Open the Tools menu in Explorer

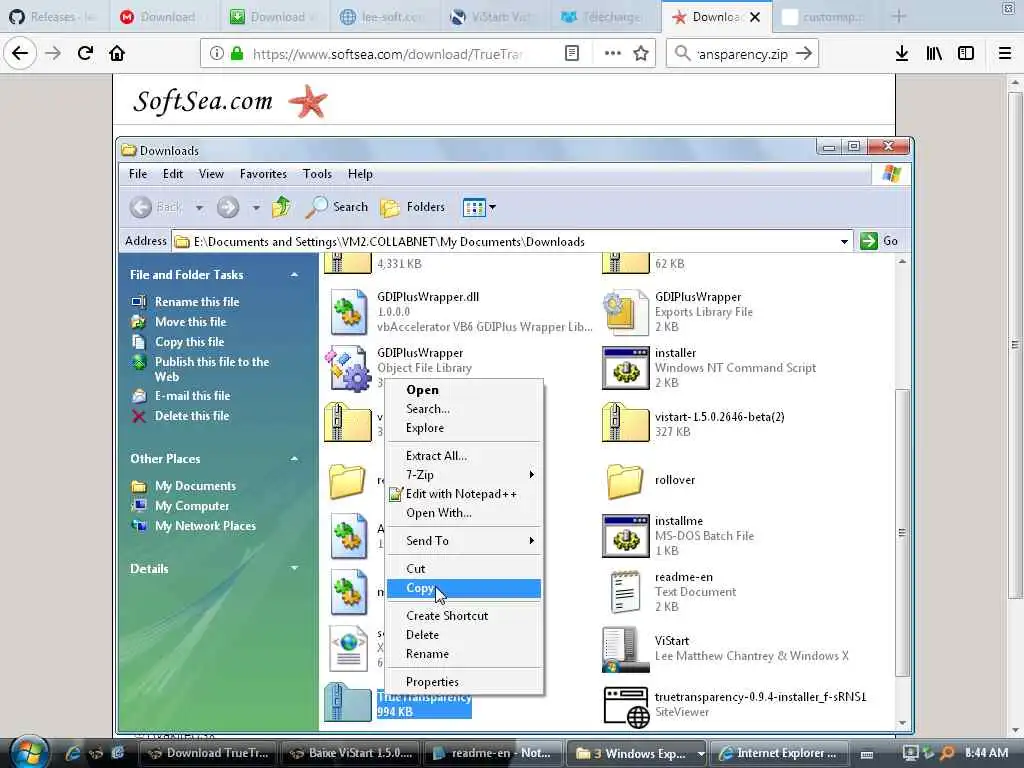pos(317,174)
